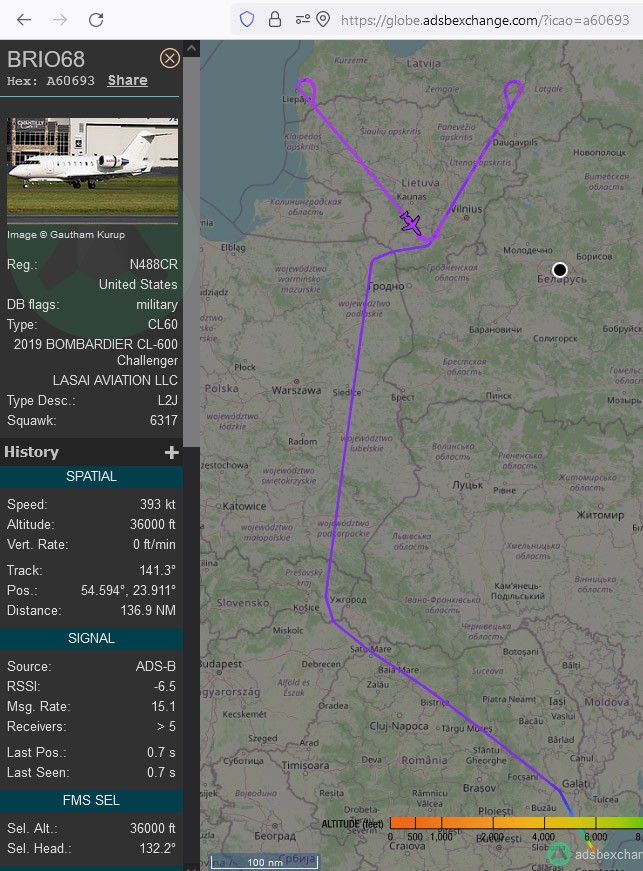643x871 pixels.
Task: Select the SIGNAL section header
Action: pos(92,638)
